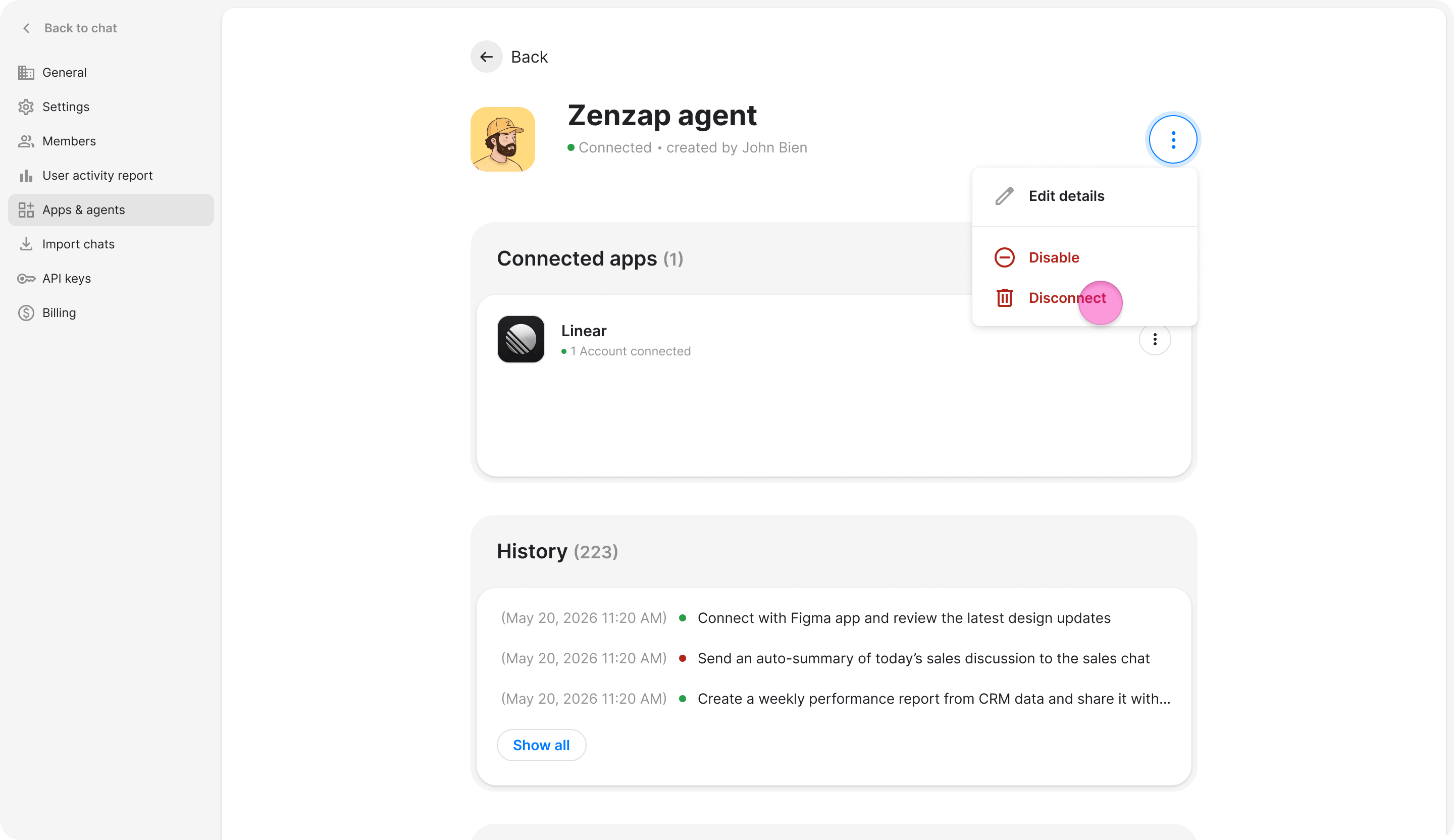Screen dimensions: 1454x840
Task: Click the back arrow circle button
Action: click(x=486, y=57)
